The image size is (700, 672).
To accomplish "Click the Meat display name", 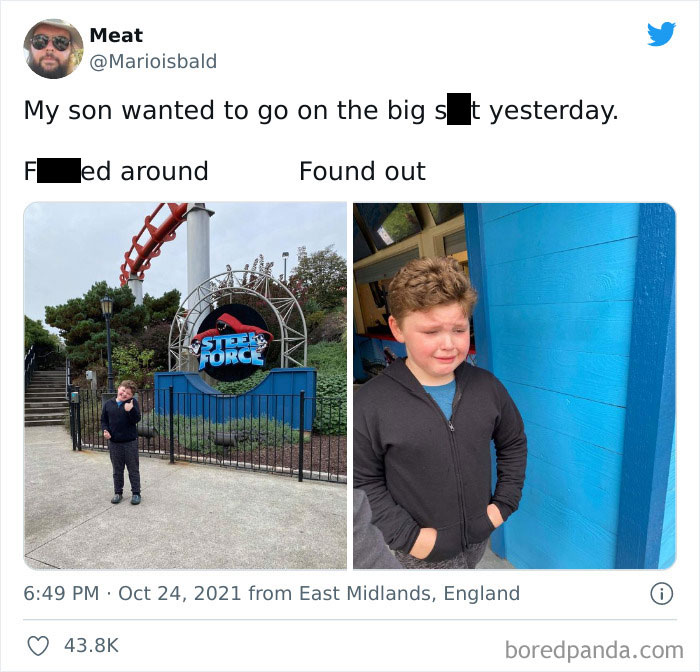I will [116, 35].
